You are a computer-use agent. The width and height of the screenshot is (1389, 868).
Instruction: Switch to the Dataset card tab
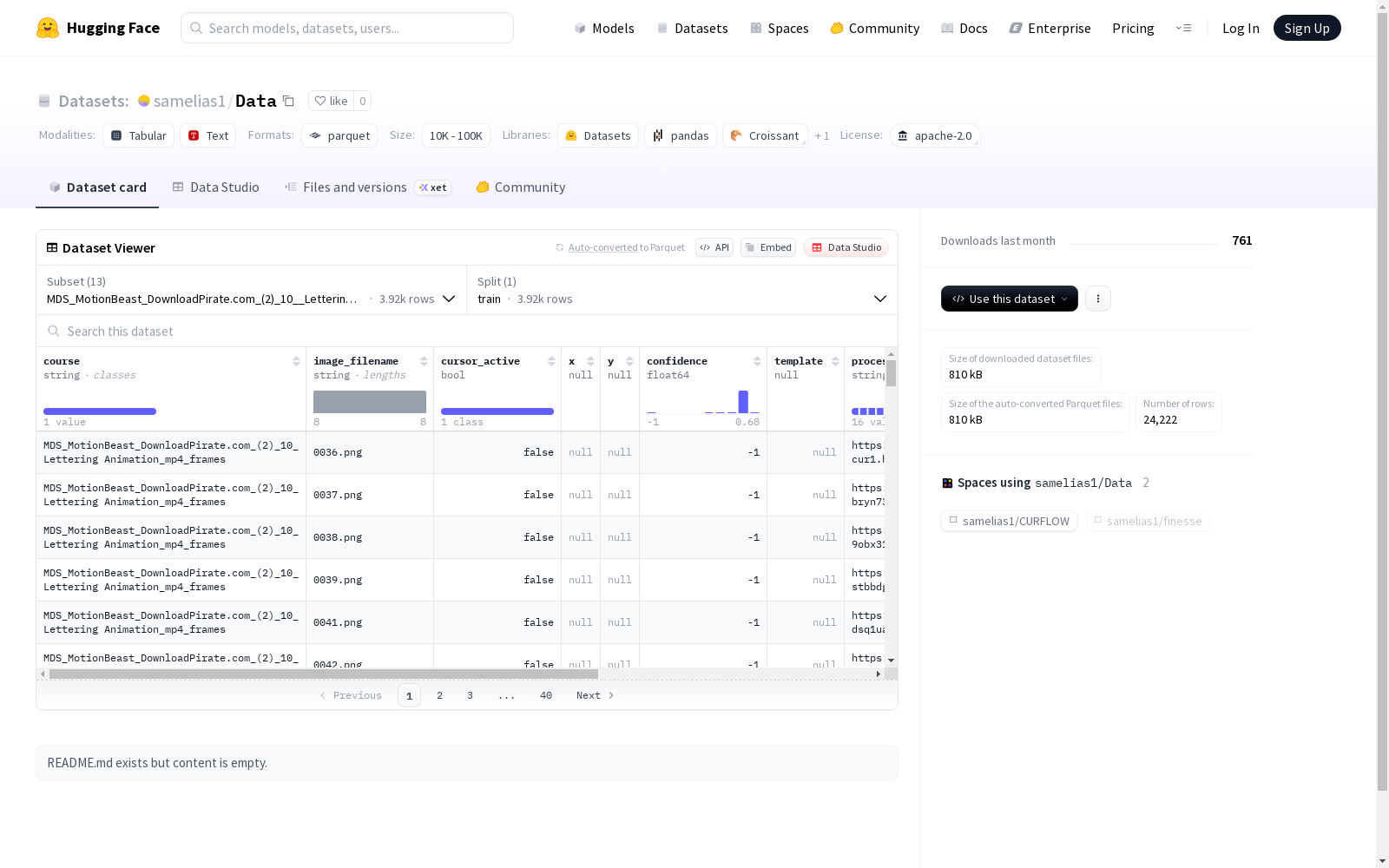pyautogui.click(x=97, y=187)
